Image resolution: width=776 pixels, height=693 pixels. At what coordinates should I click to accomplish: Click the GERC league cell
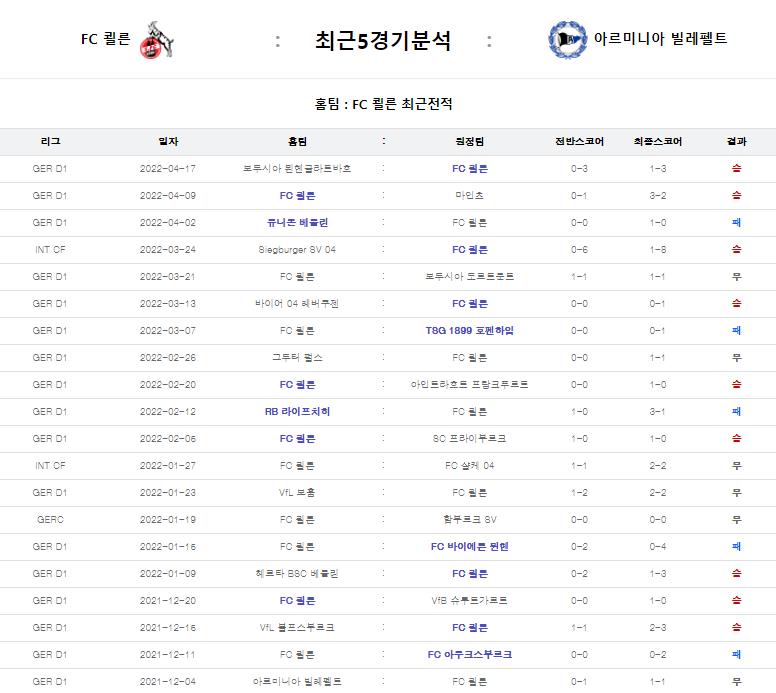point(50,519)
